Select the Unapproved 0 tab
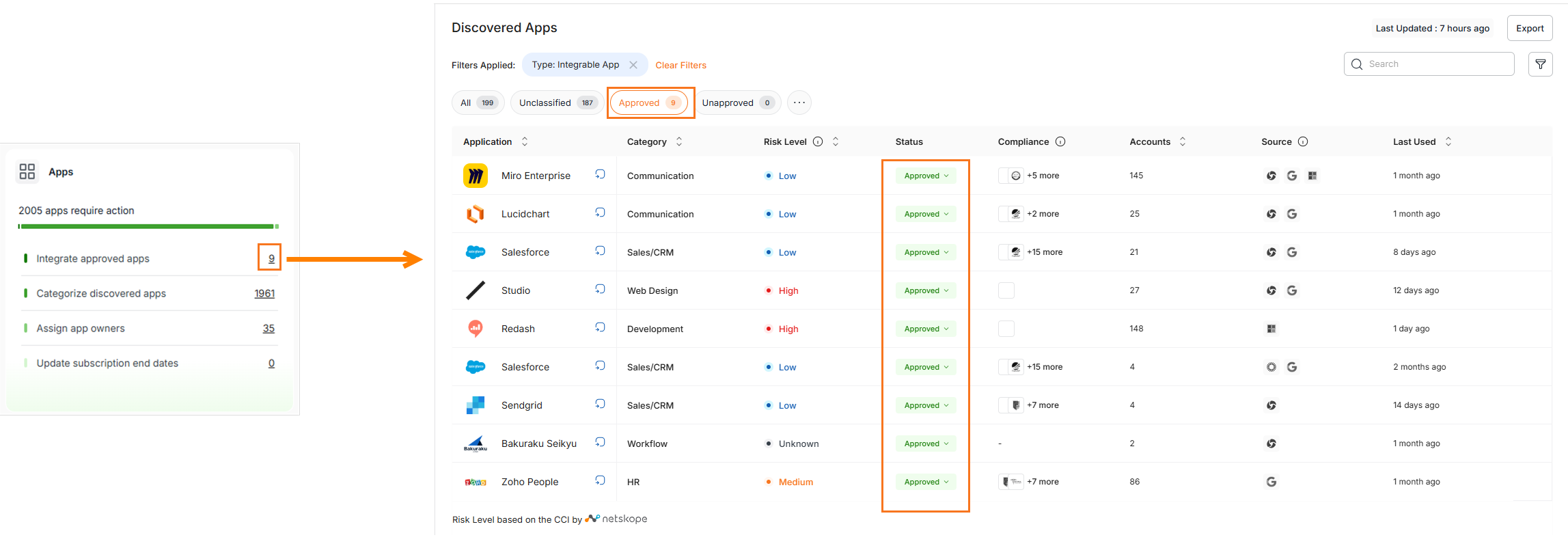The width and height of the screenshot is (1568, 559). [x=738, y=103]
